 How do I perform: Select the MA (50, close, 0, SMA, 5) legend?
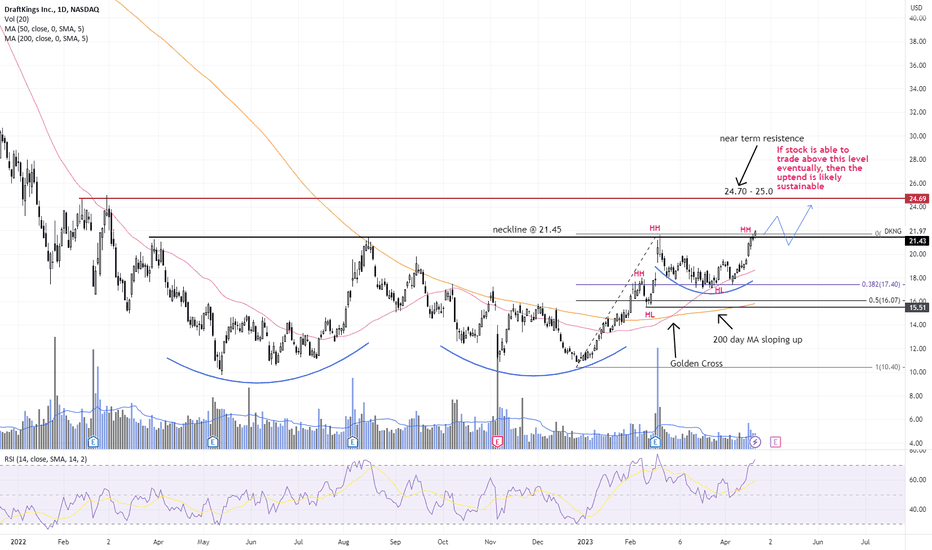coord(44,29)
